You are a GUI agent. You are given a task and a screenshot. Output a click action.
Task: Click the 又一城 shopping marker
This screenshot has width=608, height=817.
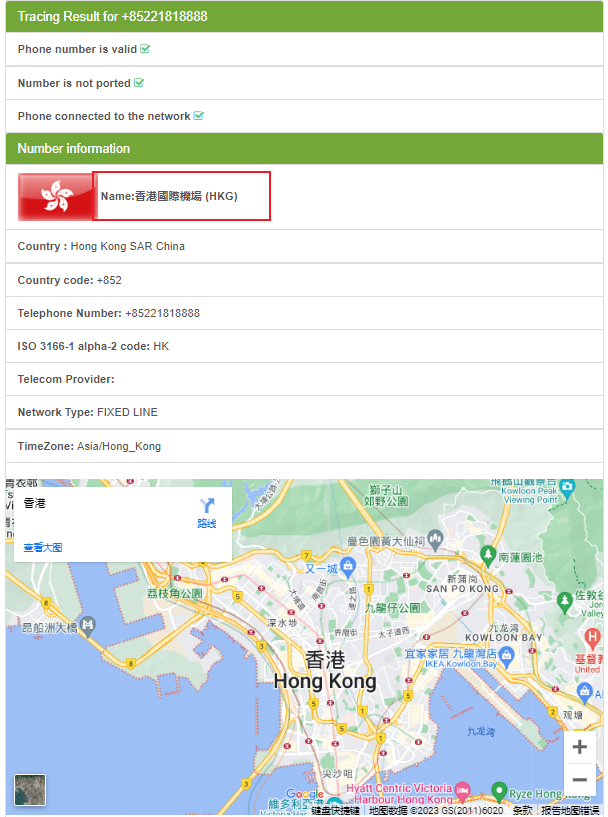[347, 567]
